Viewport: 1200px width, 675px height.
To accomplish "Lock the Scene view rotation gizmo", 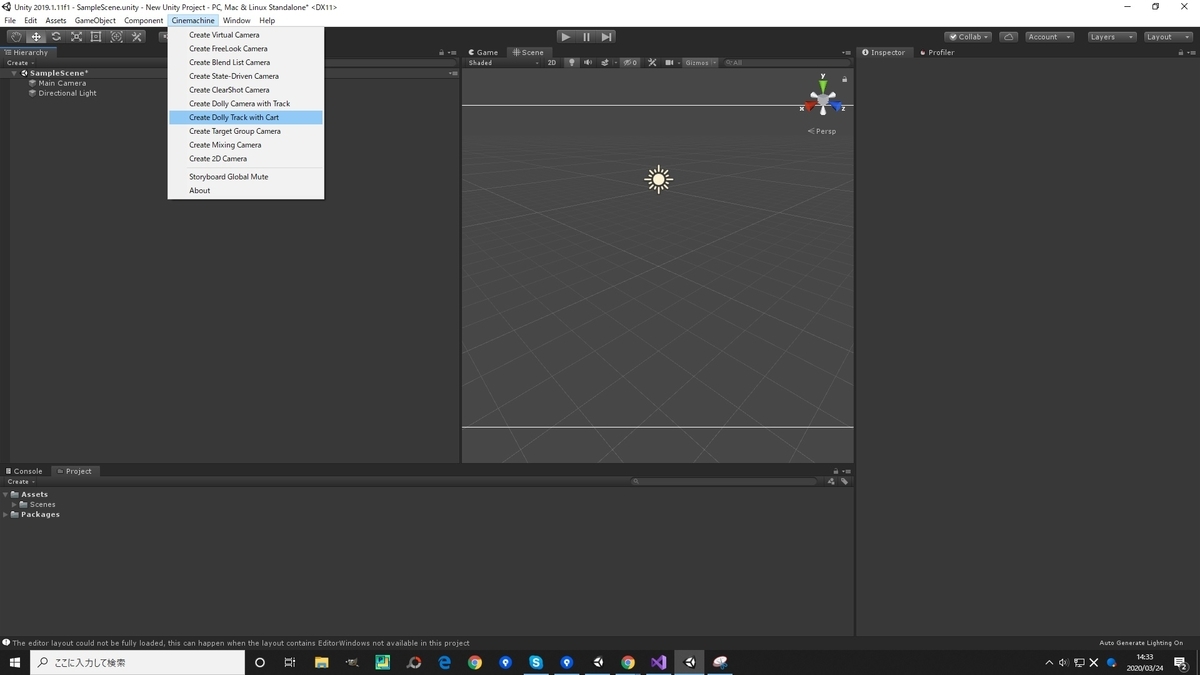I will coord(844,79).
